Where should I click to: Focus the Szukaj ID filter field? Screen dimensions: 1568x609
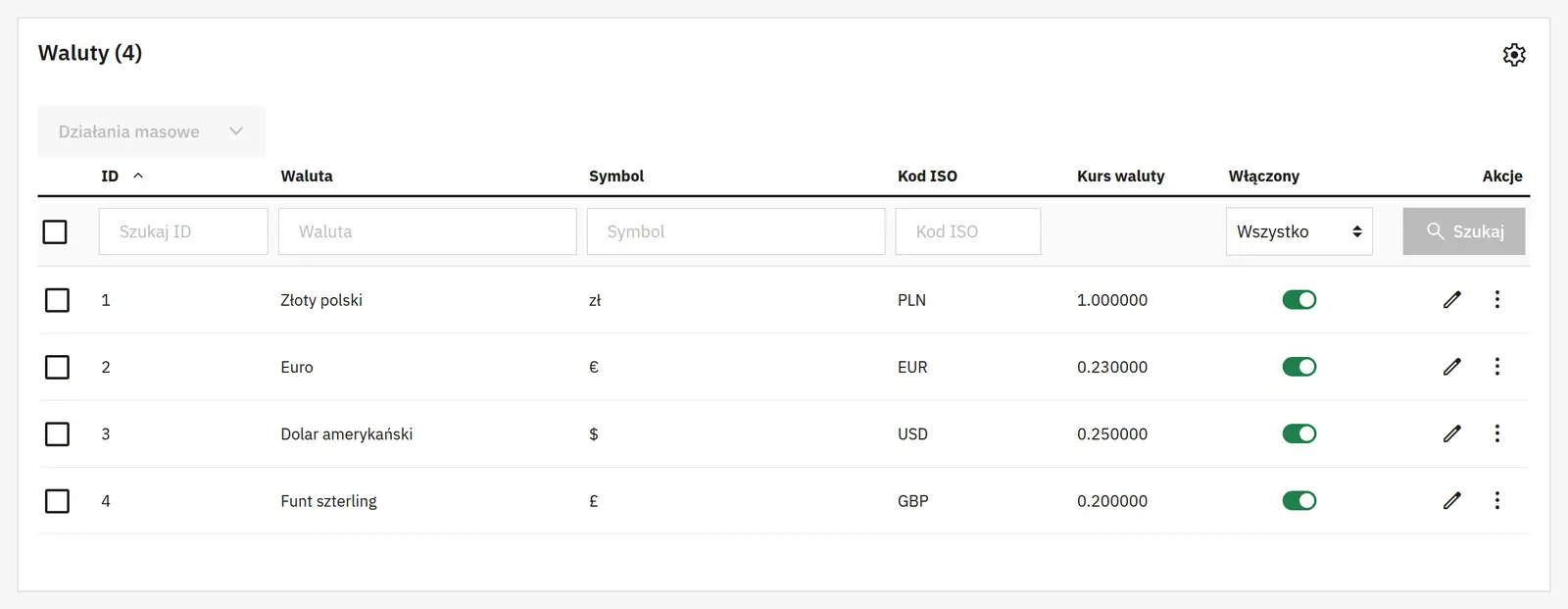[183, 231]
